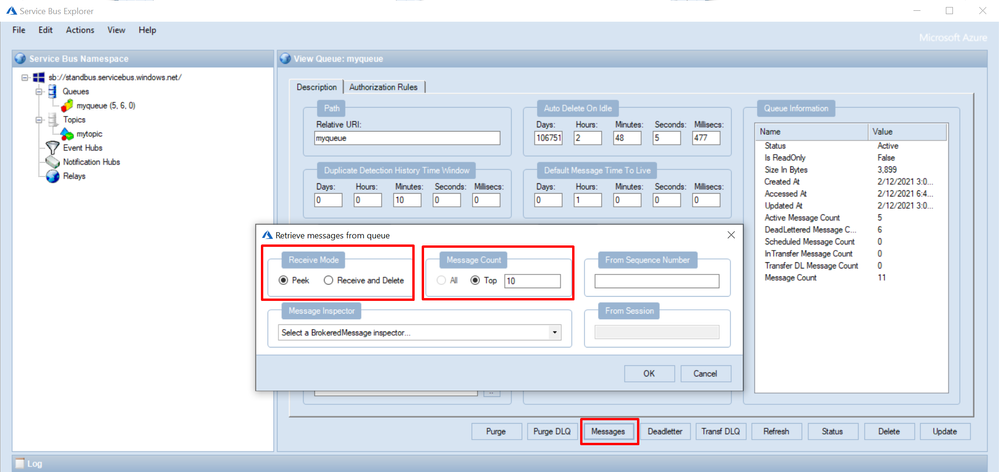
Task: Select mytopic in the tree
Action: [x=89, y=134]
